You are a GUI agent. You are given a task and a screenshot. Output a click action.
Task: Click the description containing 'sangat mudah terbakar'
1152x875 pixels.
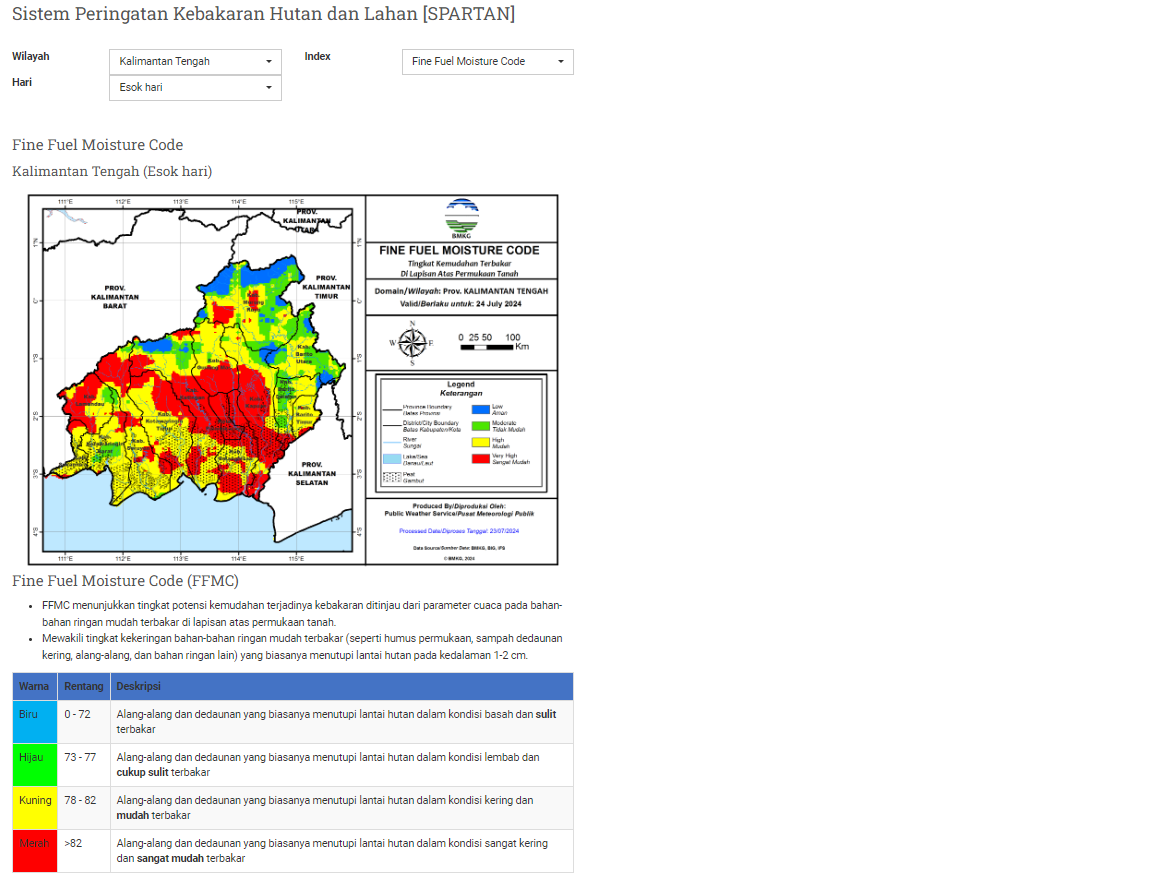click(342, 851)
